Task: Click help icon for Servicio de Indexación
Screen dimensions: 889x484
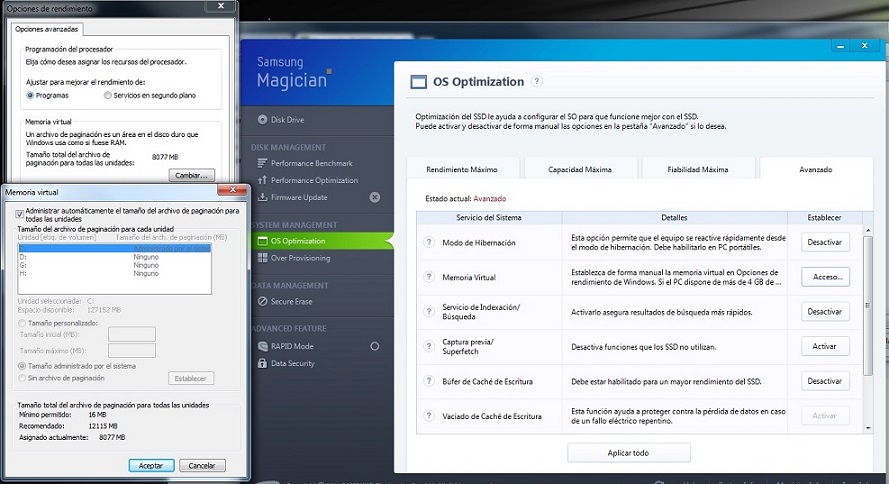Action: (429, 312)
